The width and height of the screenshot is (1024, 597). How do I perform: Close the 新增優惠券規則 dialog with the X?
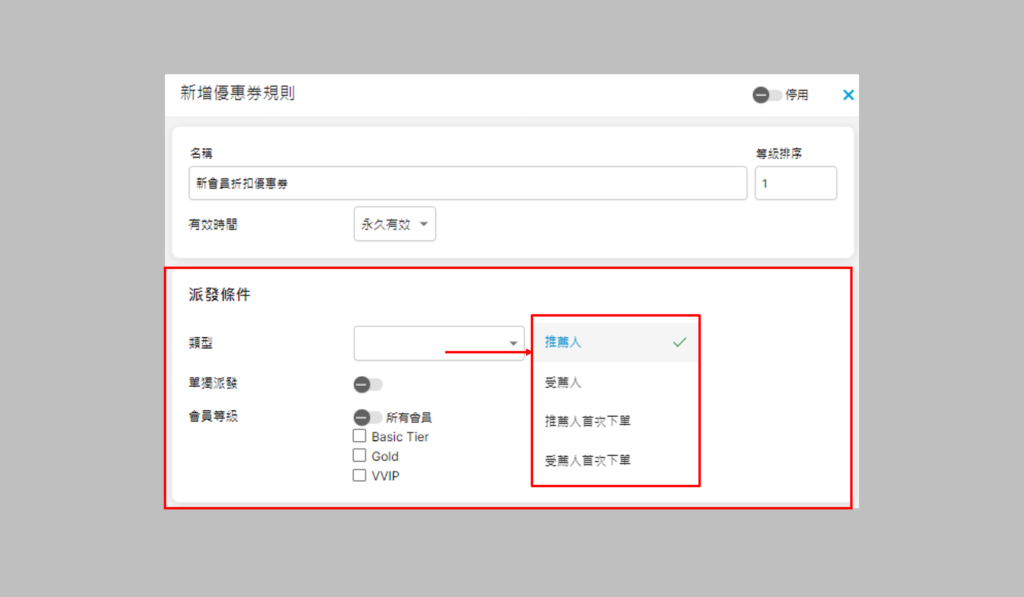click(x=848, y=95)
